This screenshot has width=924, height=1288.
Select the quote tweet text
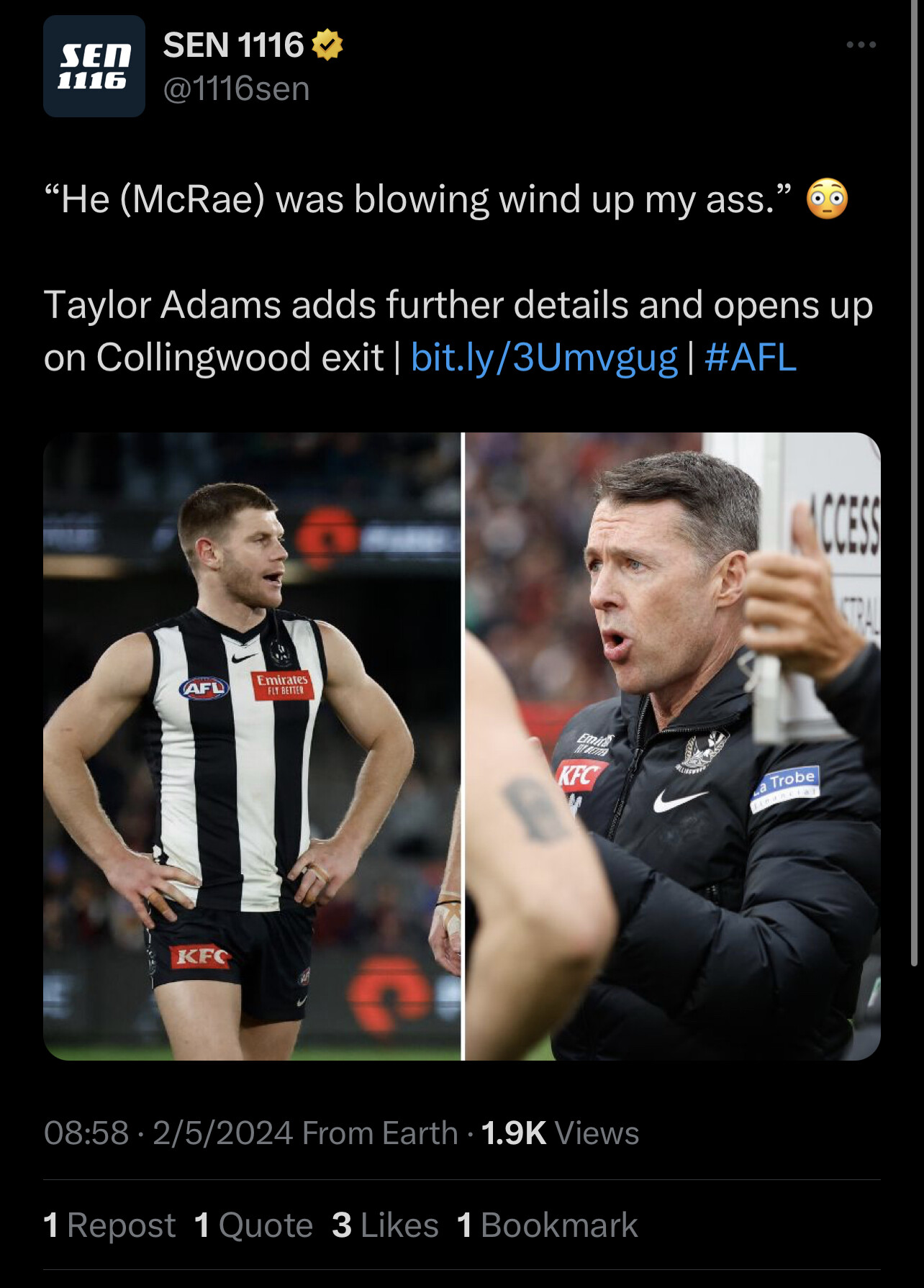pyautogui.click(x=417, y=199)
